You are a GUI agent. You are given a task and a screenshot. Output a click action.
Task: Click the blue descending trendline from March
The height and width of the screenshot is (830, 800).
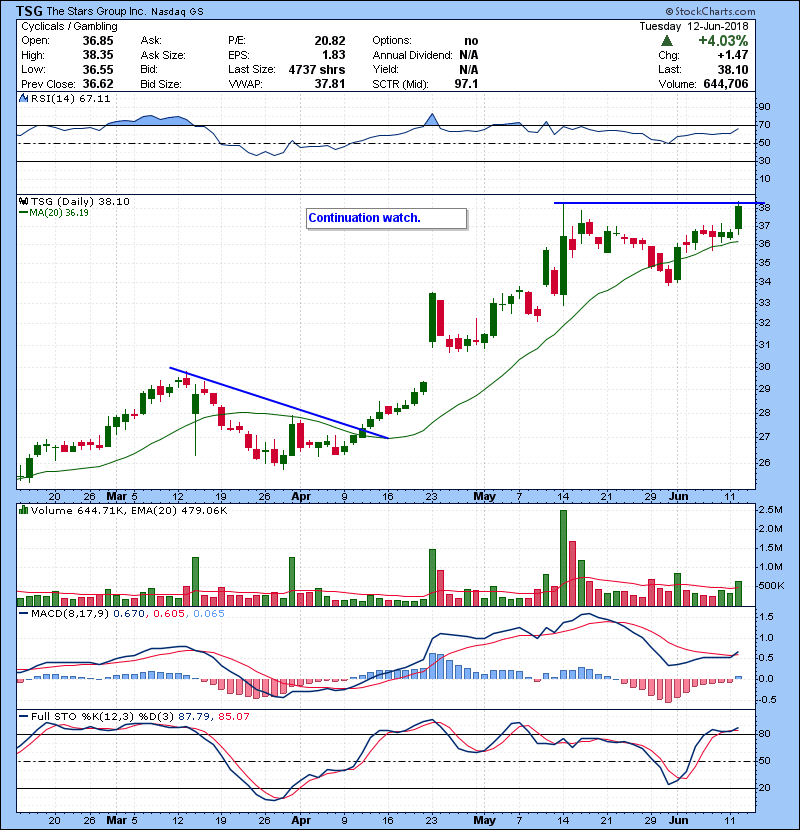point(279,403)
